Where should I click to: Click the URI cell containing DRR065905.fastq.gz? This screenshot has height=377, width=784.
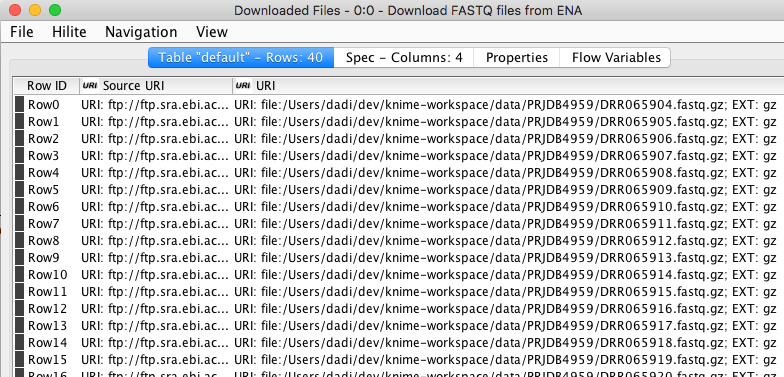pyautogui.click(x=508, y=122)
